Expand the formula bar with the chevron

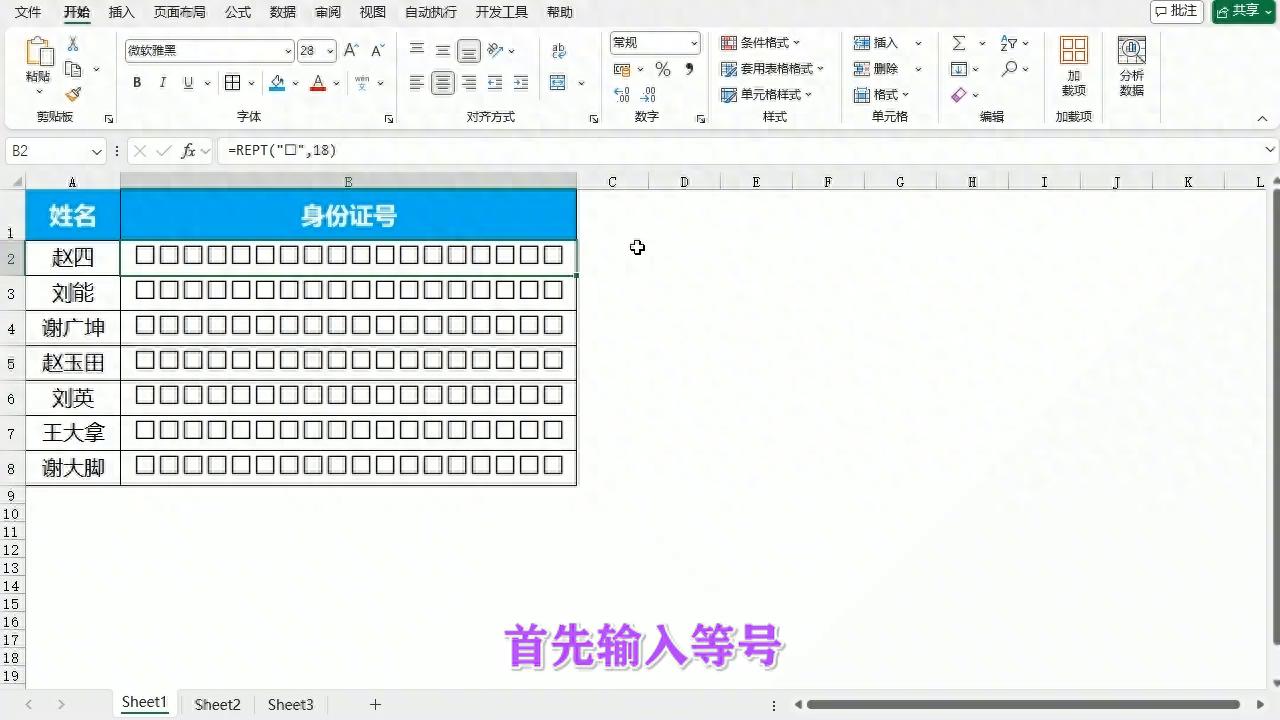(1270, 150)
